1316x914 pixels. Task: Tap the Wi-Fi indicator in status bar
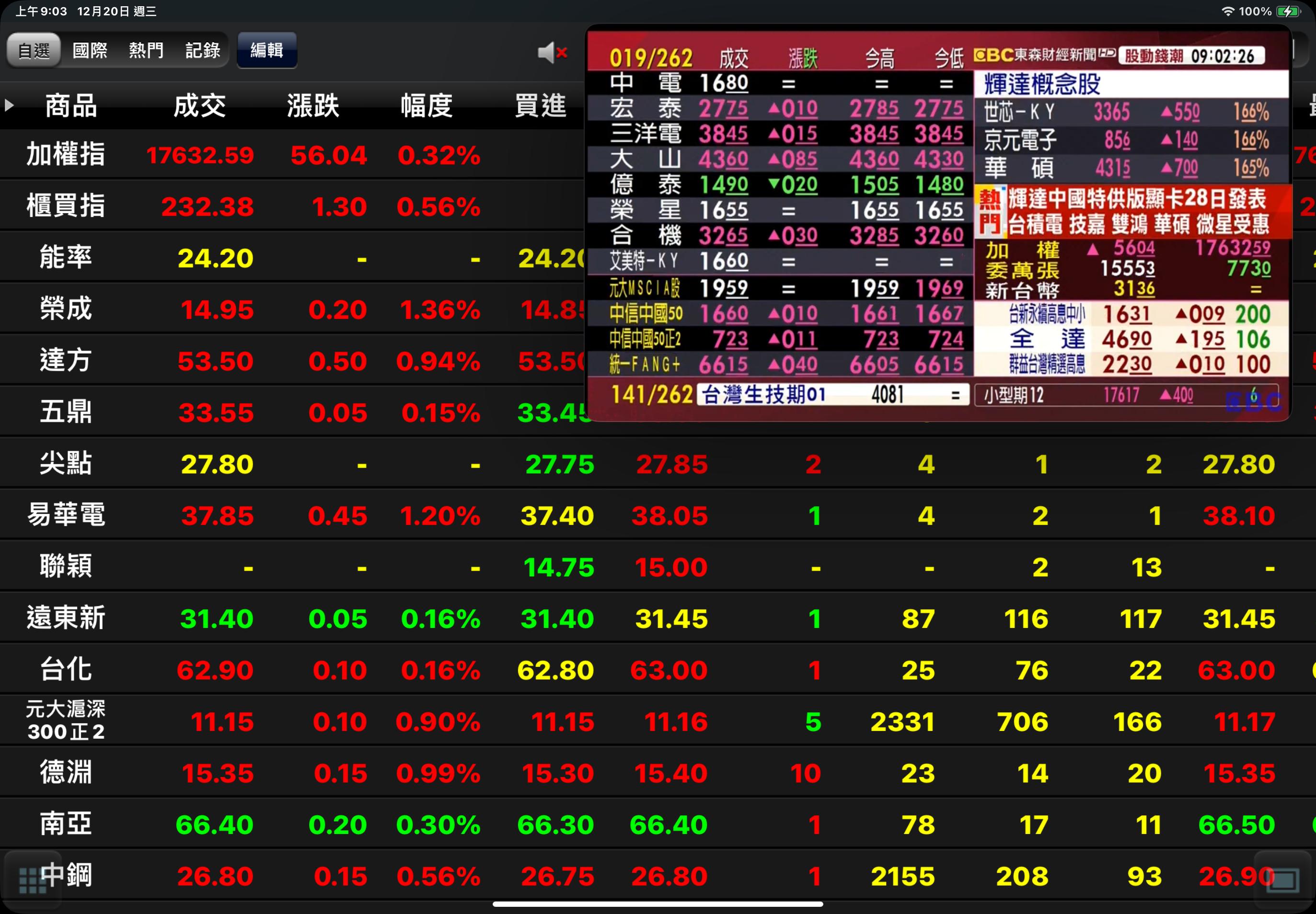(1227, 11)
